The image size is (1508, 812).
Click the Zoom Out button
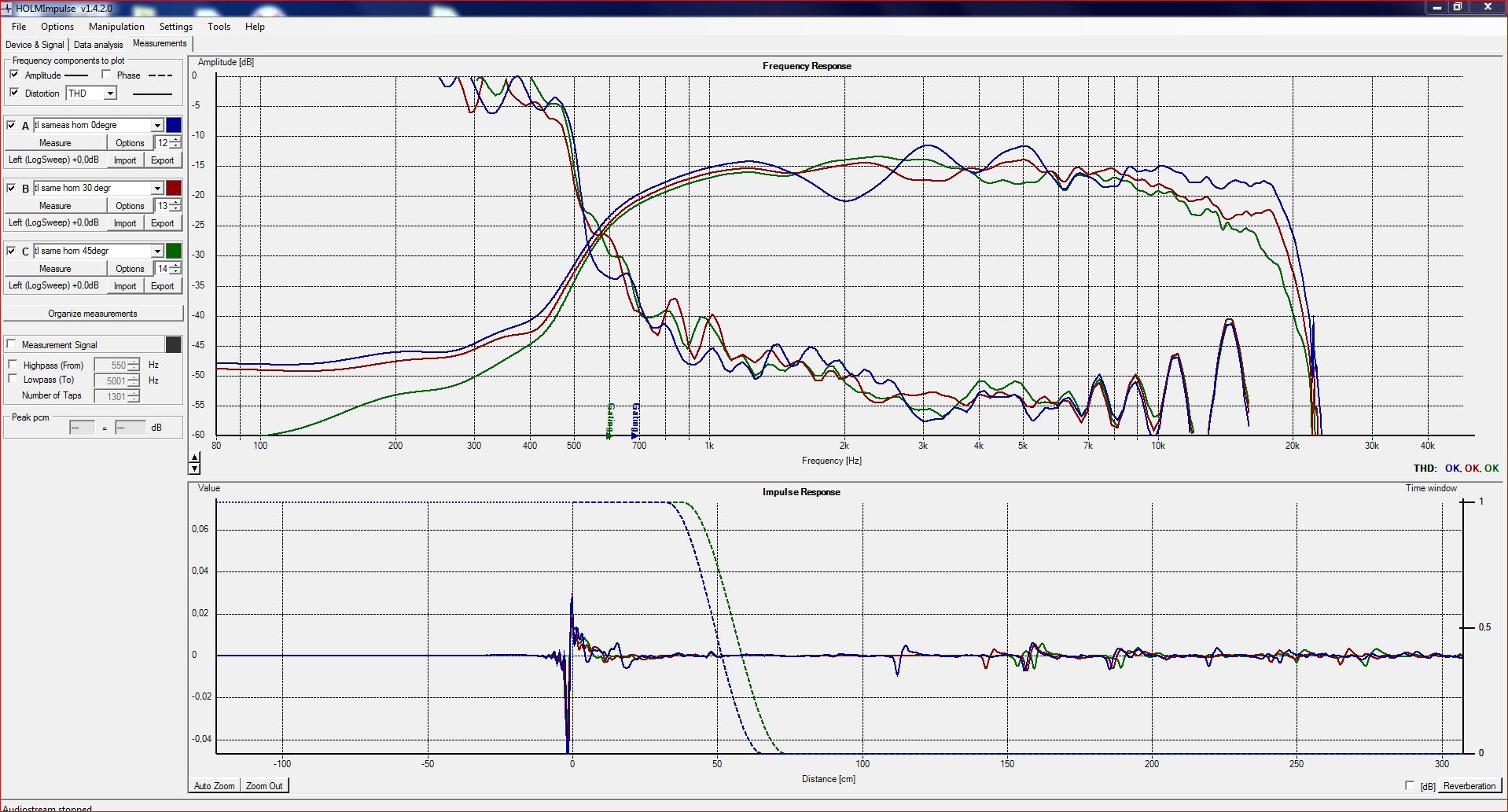coord(264,785)
